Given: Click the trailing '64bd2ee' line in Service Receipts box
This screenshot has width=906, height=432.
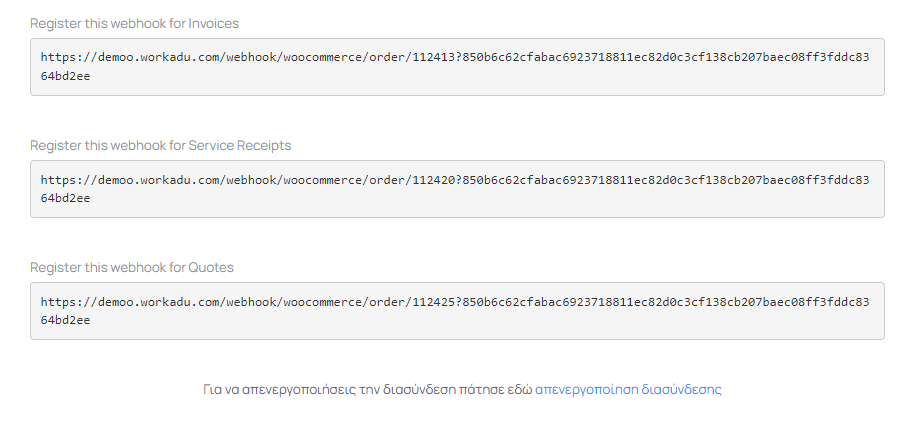Looking at the screenshot, I should click(65, 198).
